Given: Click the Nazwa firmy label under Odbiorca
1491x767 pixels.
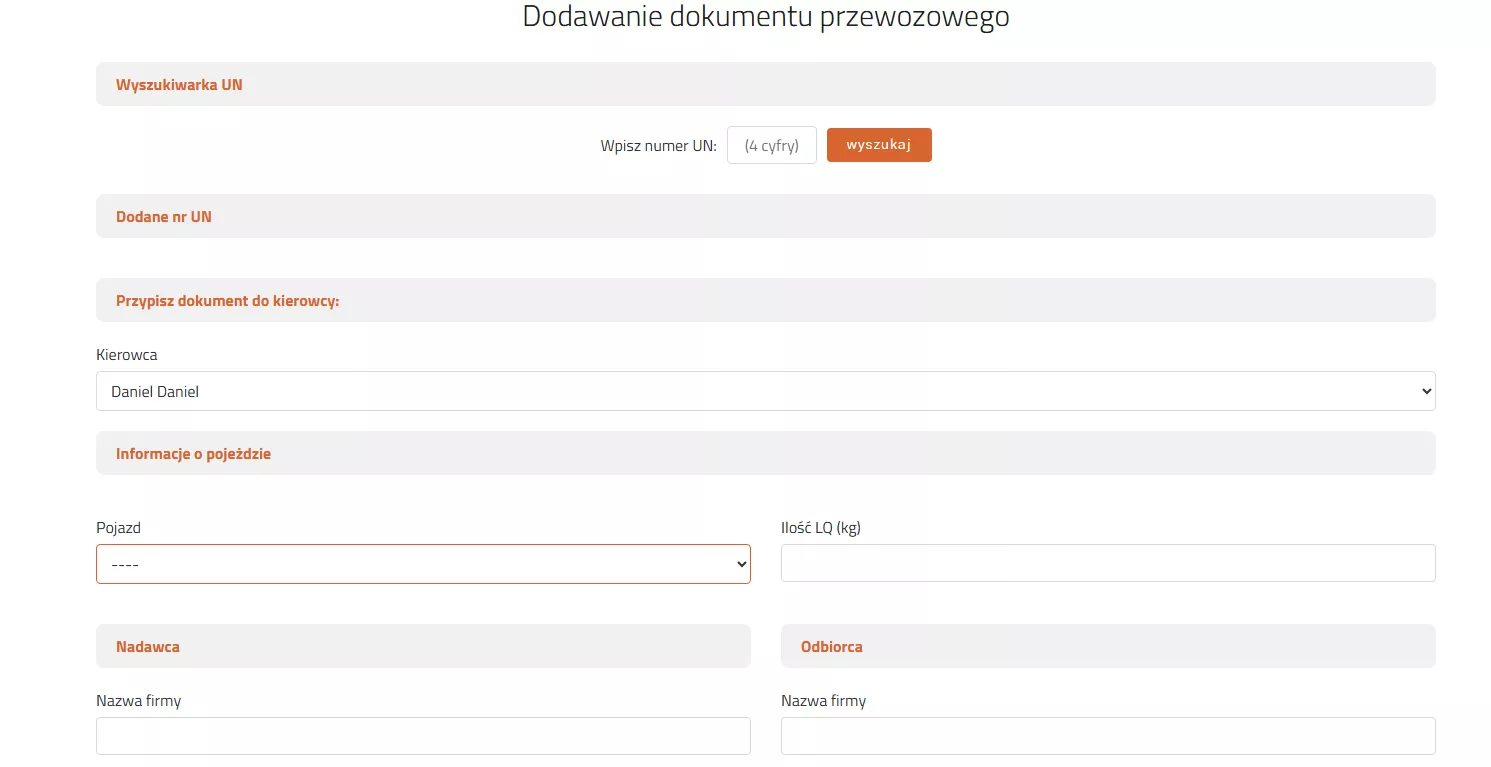Looking at the screenshot, I should coord(823,700).
